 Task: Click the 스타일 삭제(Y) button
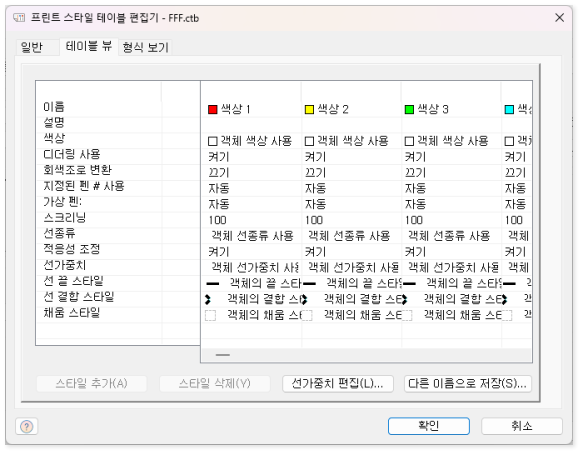click(x=215, y=383)
